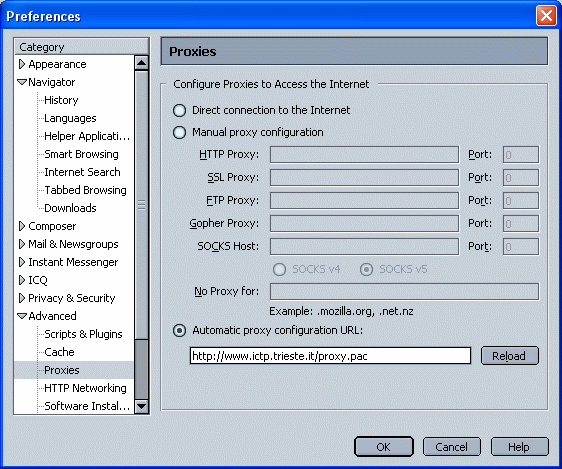Viewport: 562px width, 469px height.
Task: Expand the ICQ category triangle
Action: click(x=22, y=280)
